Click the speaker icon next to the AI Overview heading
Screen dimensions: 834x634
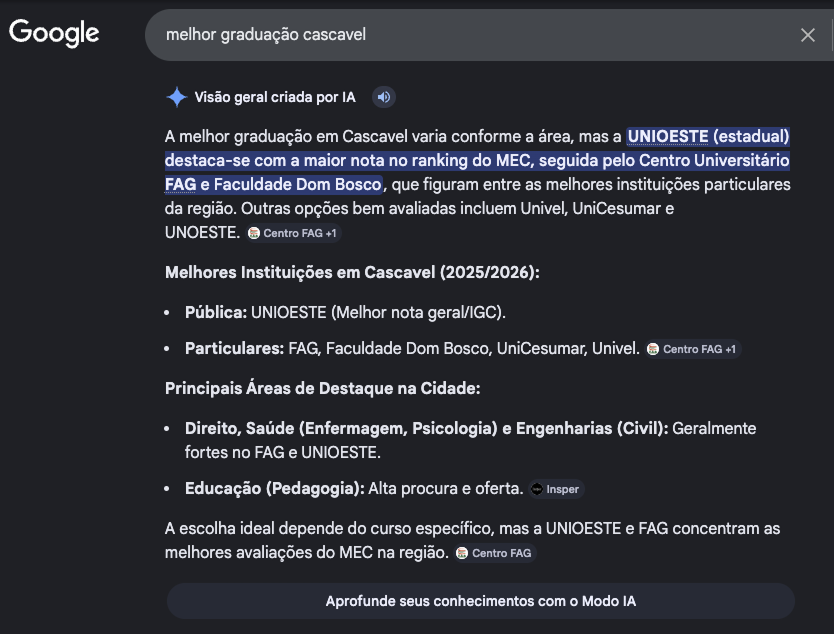pyautogui.click(x=384, y=97)
